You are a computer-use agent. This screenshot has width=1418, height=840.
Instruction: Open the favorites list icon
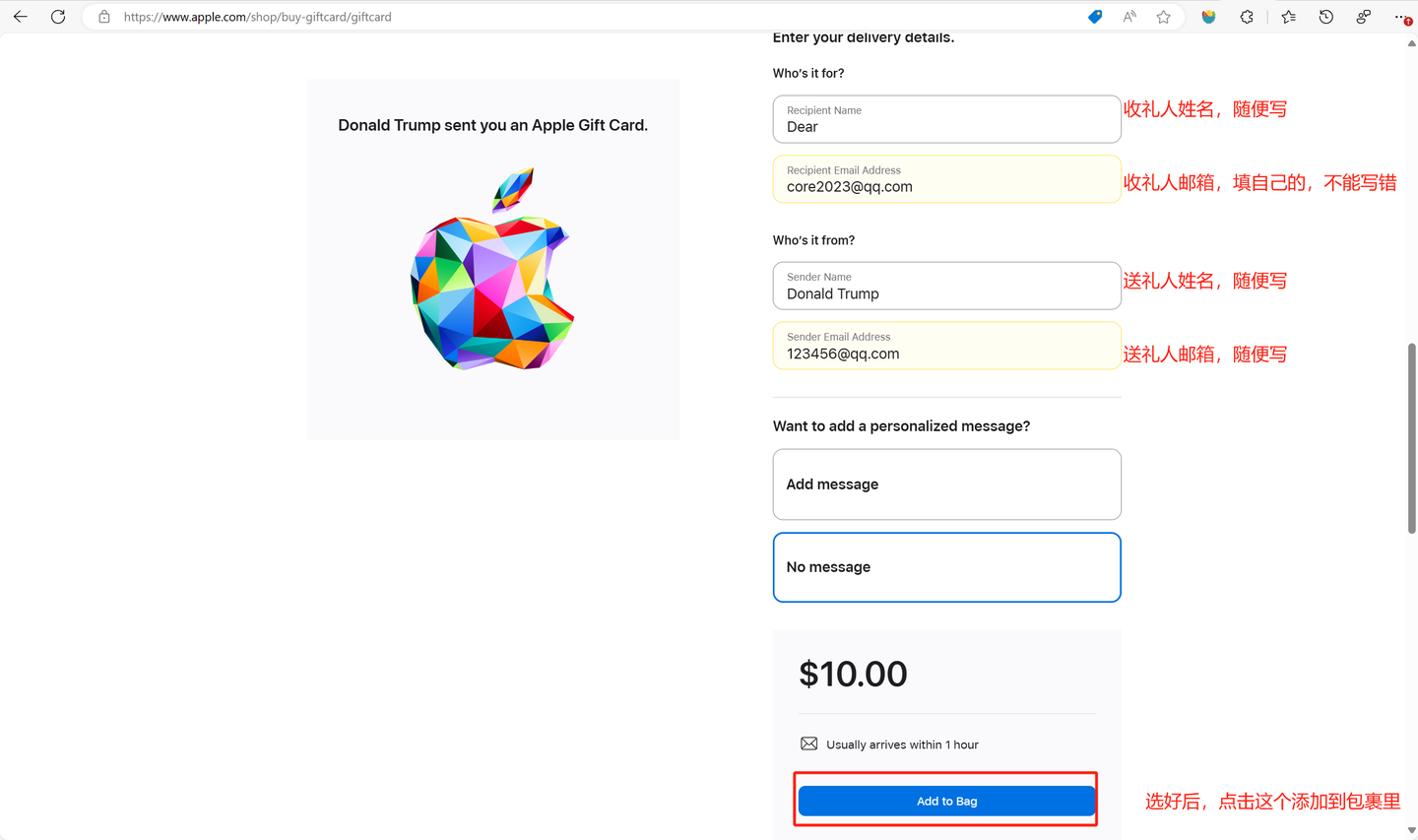click(1289, 17)
